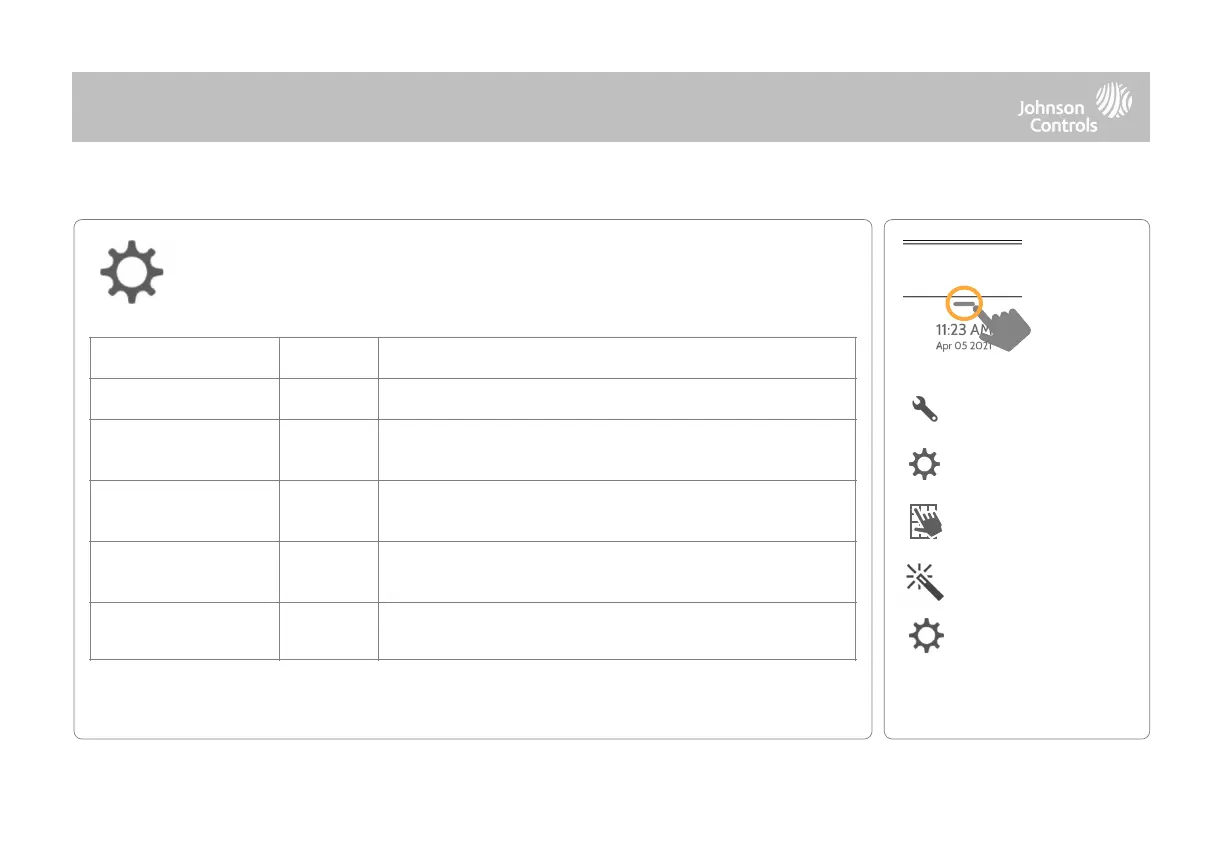Open the gear icon directly below the wrench
The height and width of the screenshot is (864, 1224).
pyautogui.click(x=923, y=466)
